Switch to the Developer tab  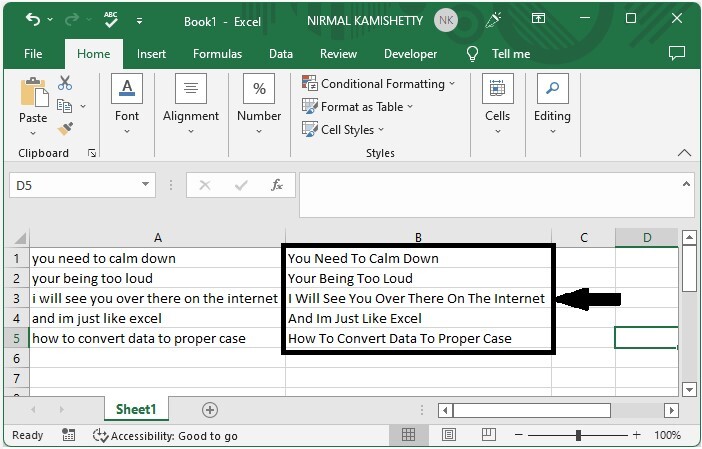(410, 54)
